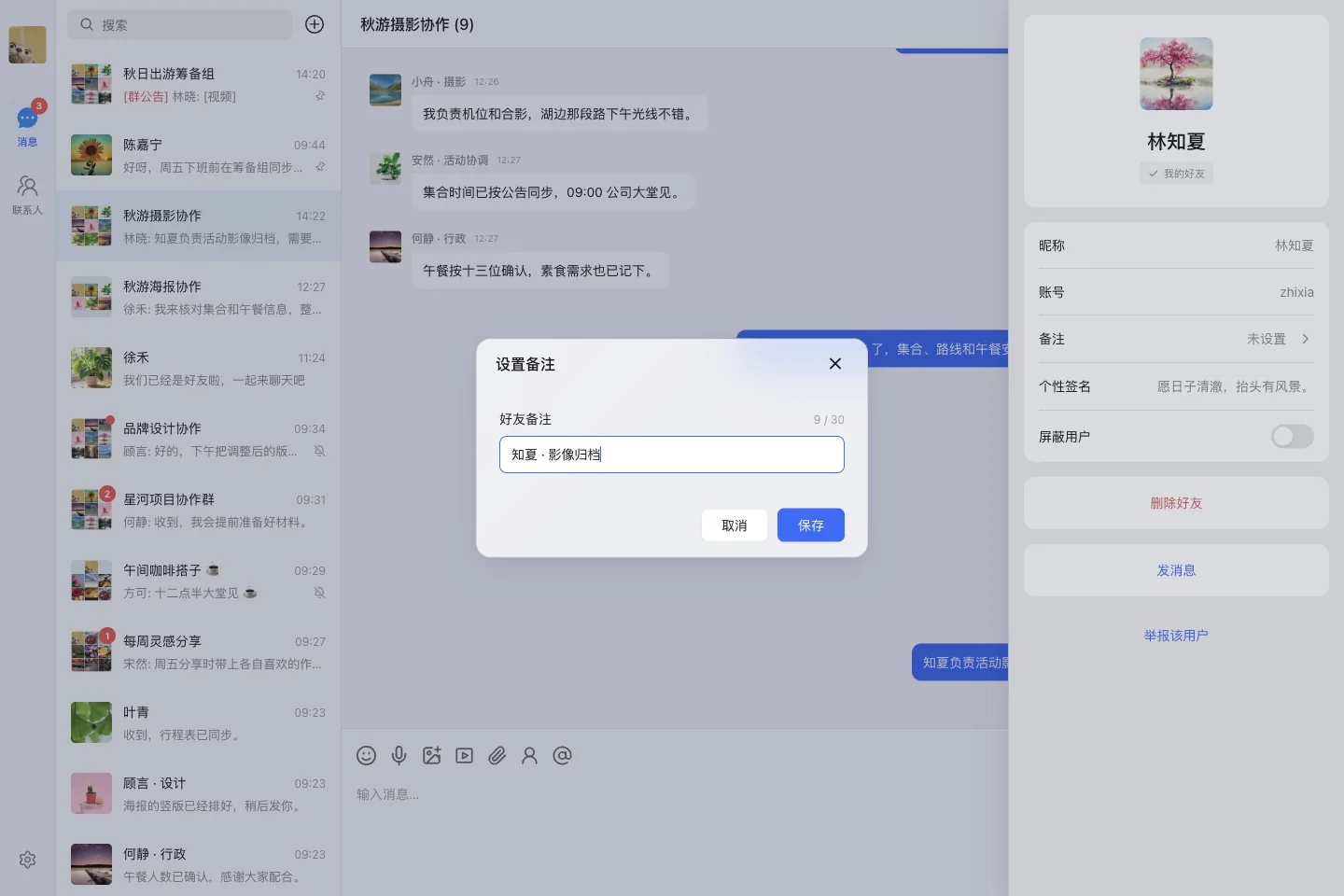Screen dimensions: 1344x896
Task: Click the 我的好友 tag under name
Action: point(1176,174)
